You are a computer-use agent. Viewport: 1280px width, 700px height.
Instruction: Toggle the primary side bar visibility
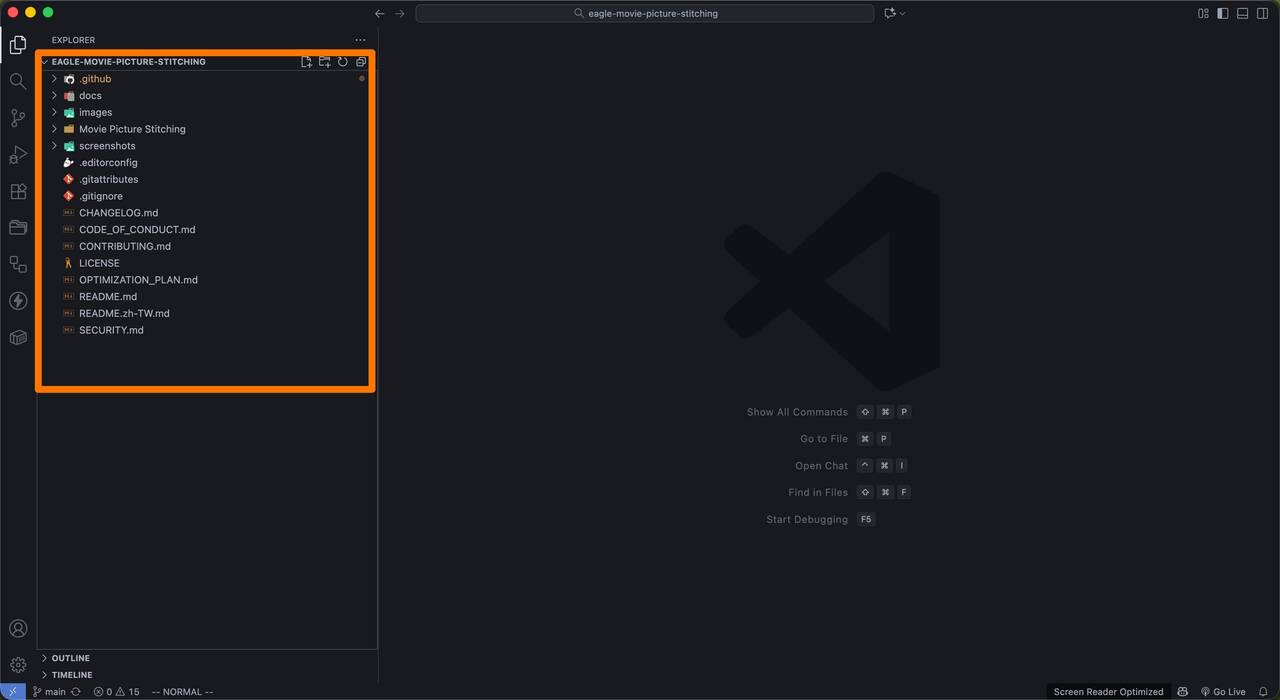1223,13
